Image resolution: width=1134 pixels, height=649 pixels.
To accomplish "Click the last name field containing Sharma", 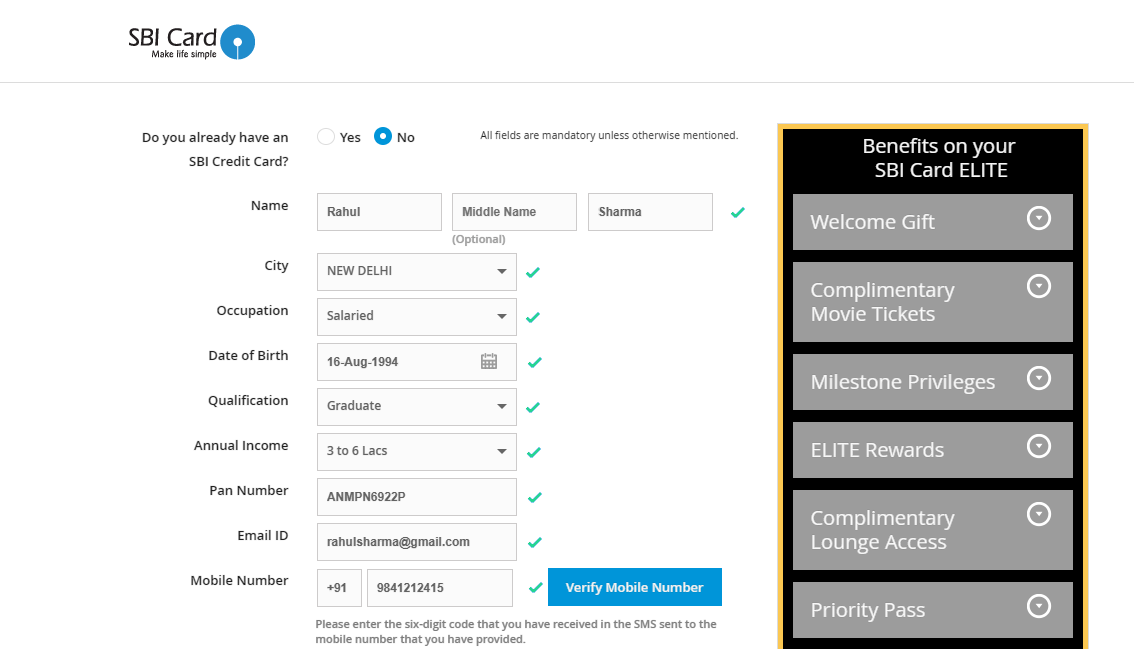I will tap(650, 212).
